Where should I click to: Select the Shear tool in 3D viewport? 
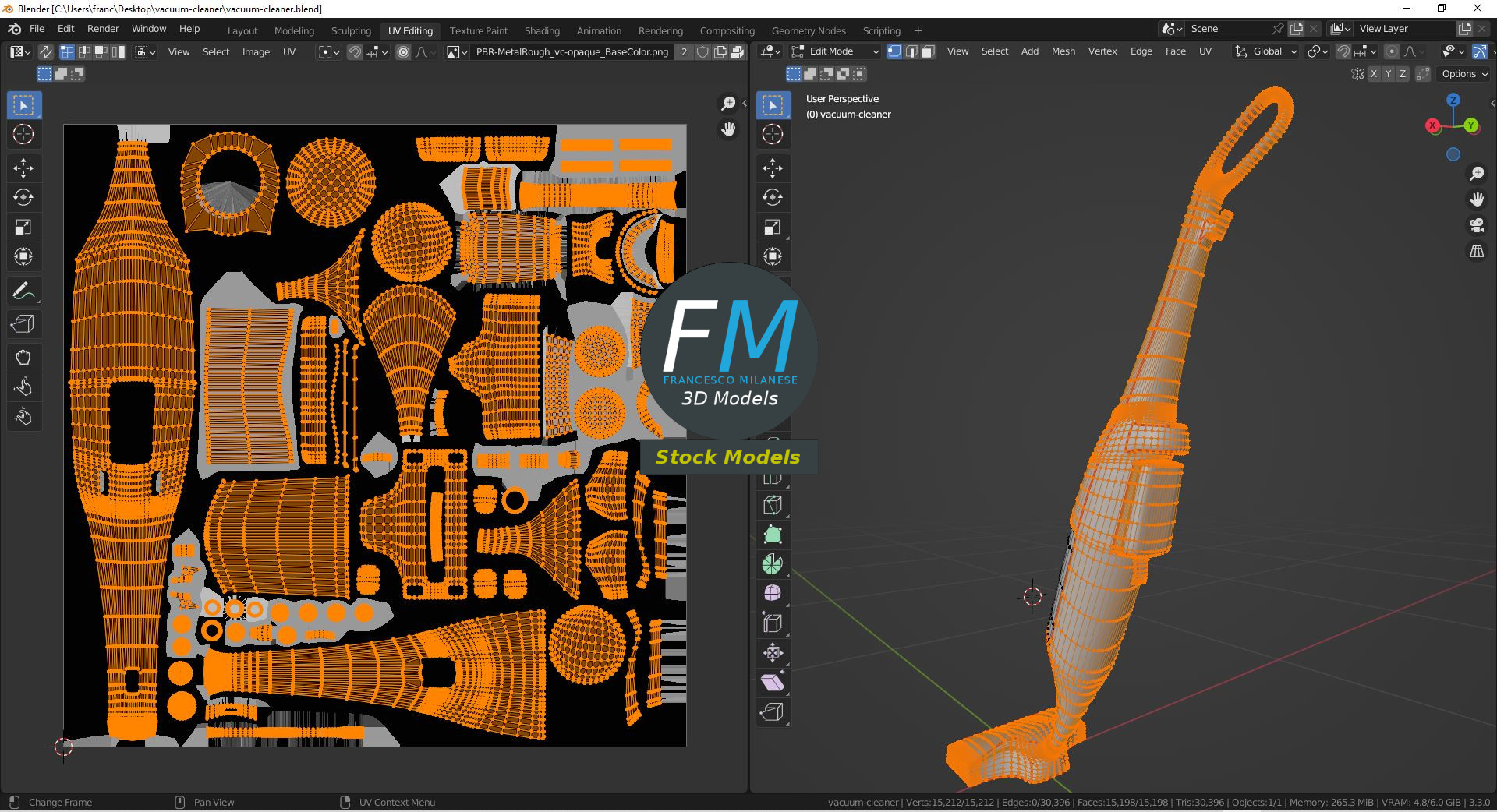pos(772,682)
